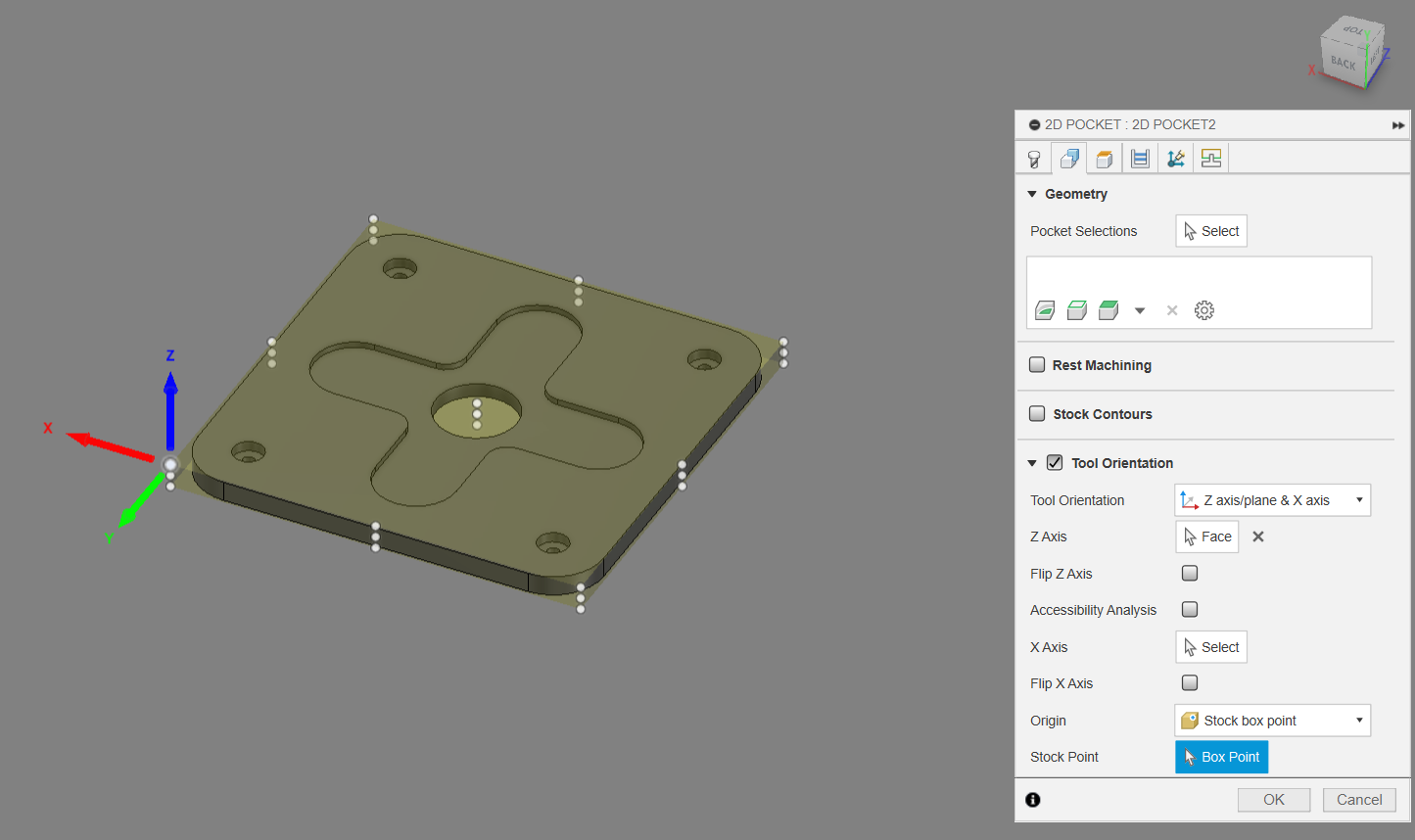Click the 'Stock Point' label

click(x=1064, y=757)
